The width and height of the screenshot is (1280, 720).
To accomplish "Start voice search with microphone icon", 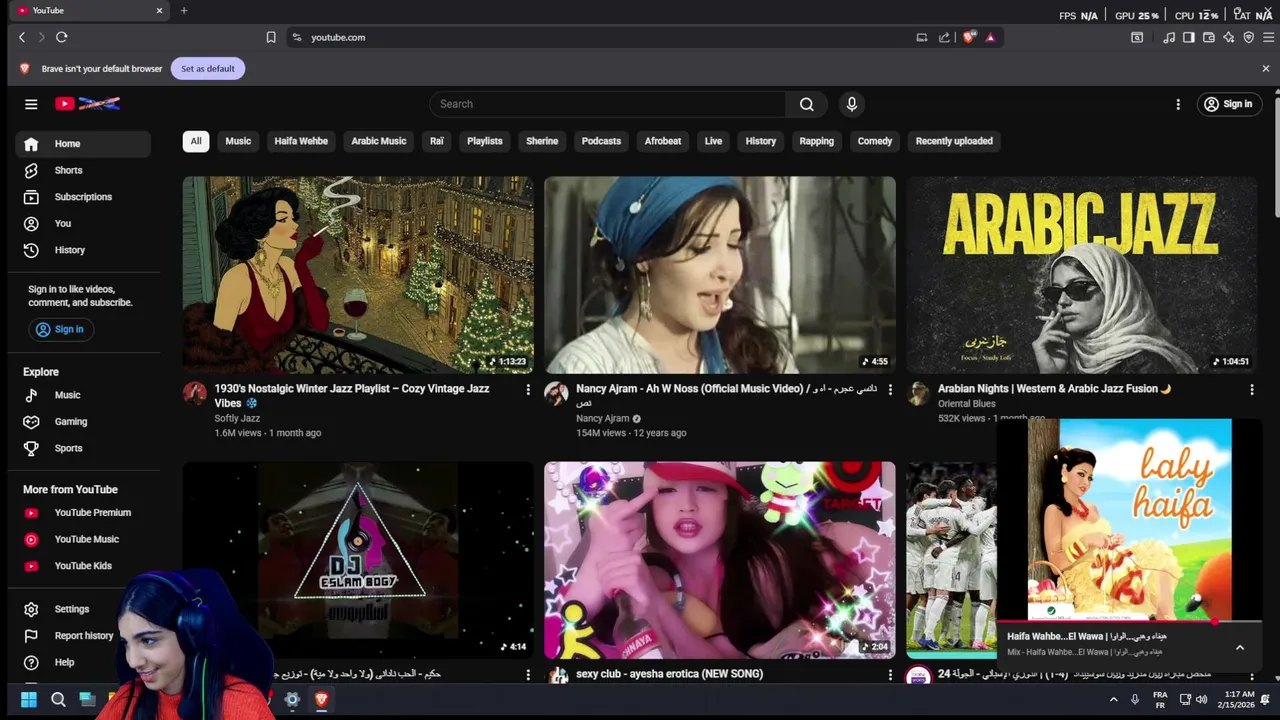I will click(x=852, y=104).
